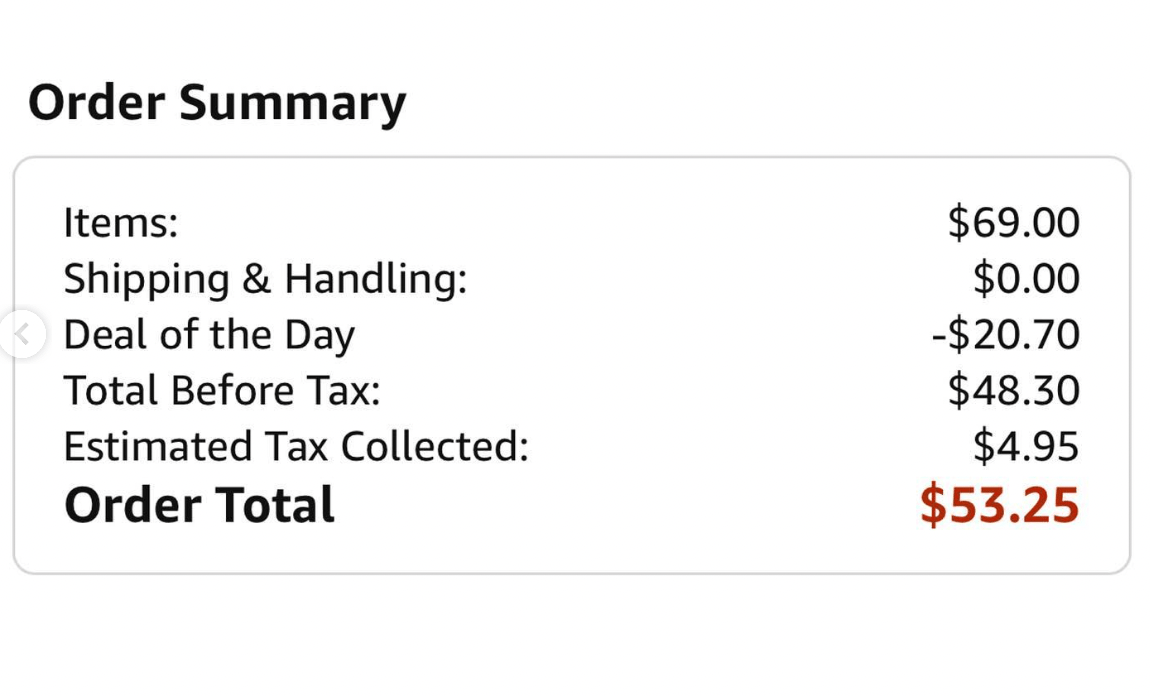Select the Shipping & Handling label
Screen dimensions: 1150x696
tap(265, 279)
